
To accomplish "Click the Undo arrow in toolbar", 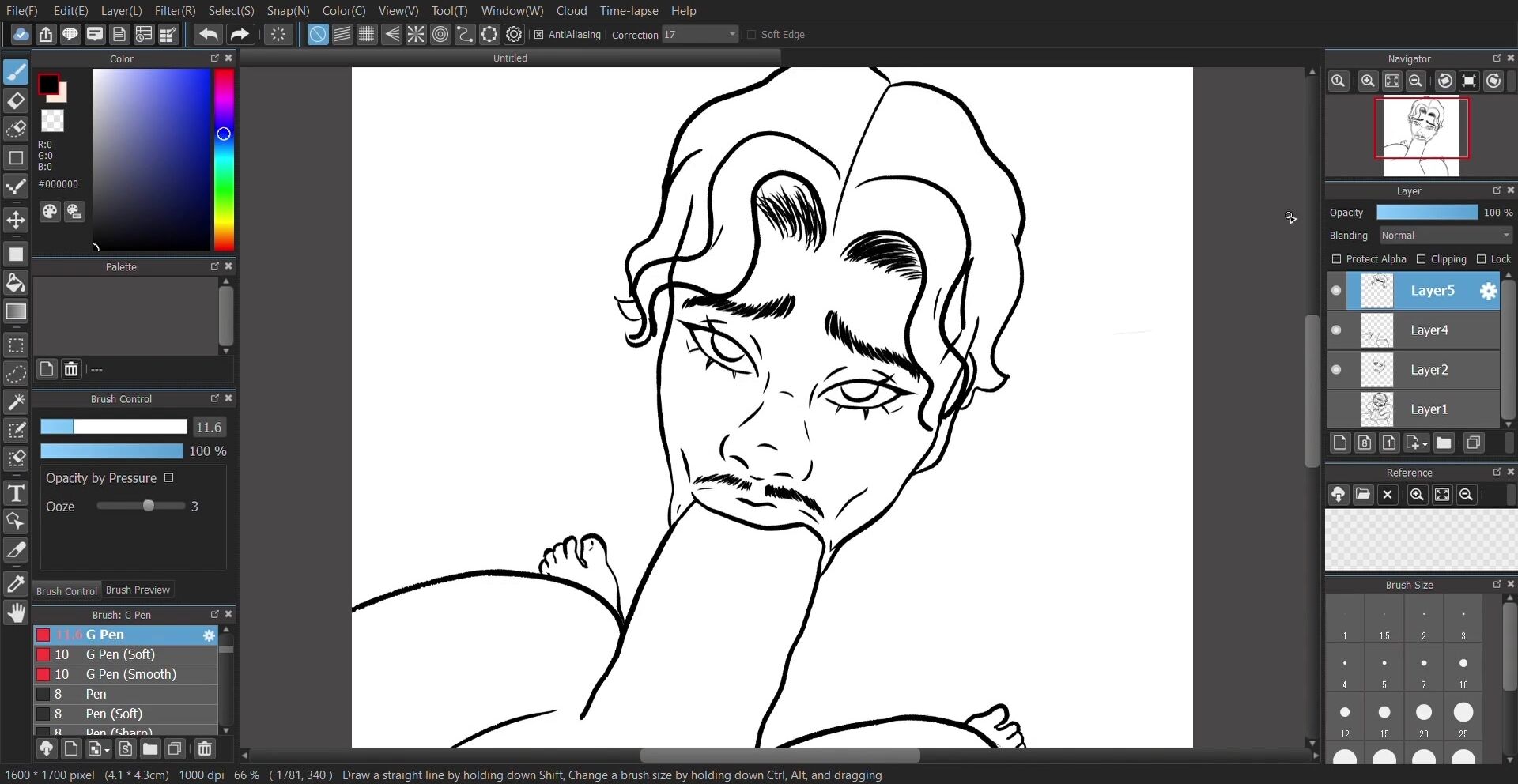I will (x=209, y=35).
